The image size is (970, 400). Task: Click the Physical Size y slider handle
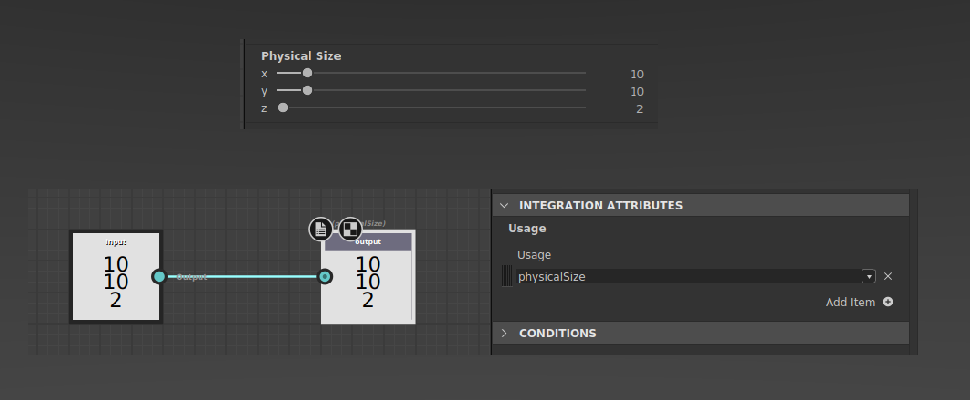pos(307,90)
